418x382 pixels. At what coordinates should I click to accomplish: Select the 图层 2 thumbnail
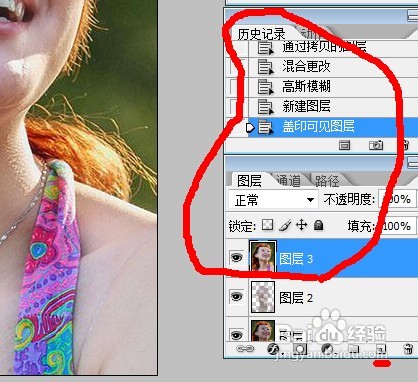263,297
